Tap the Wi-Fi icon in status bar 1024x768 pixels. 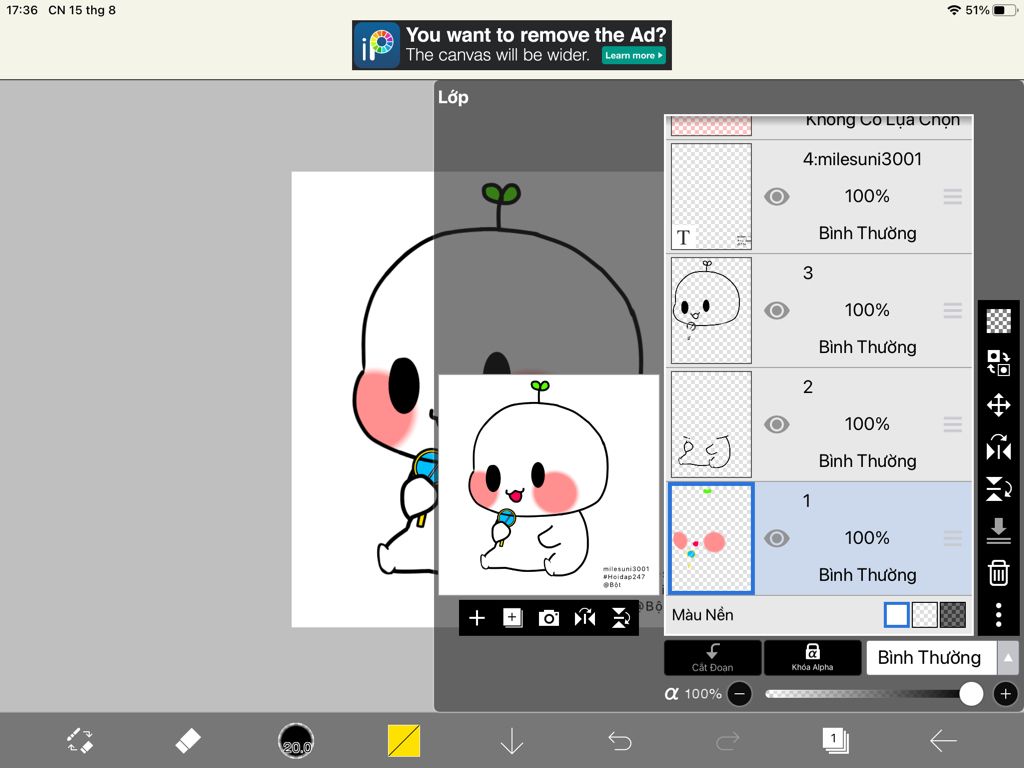(954, 10)
